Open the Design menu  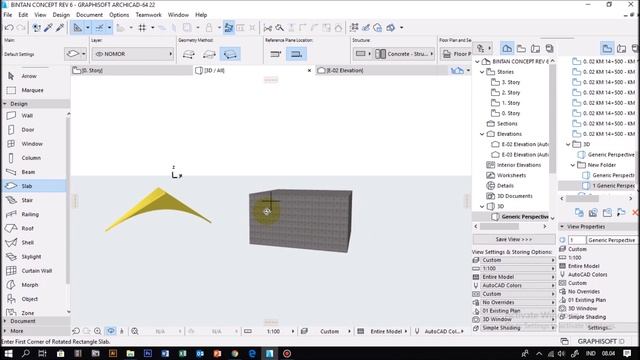[x=61, y=15]
